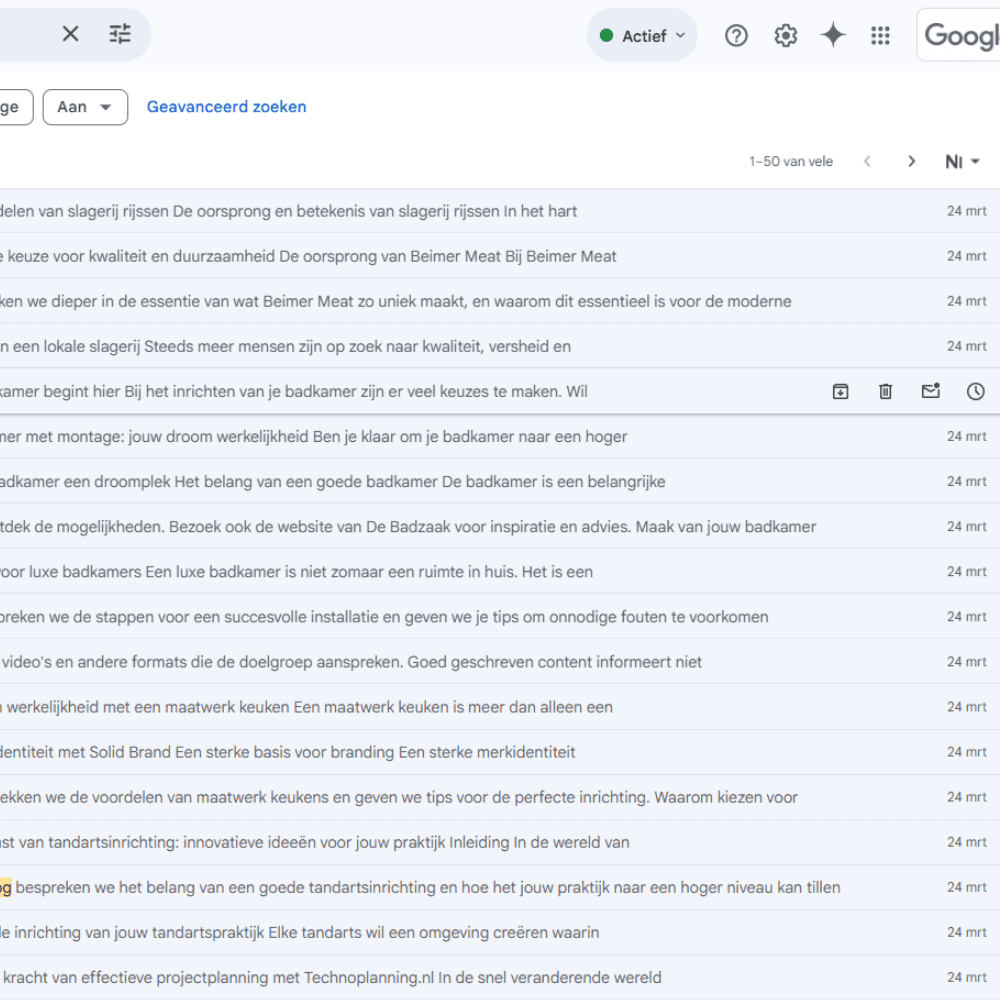
Task: Open the Help question mark icon
Action: [736, 36]
